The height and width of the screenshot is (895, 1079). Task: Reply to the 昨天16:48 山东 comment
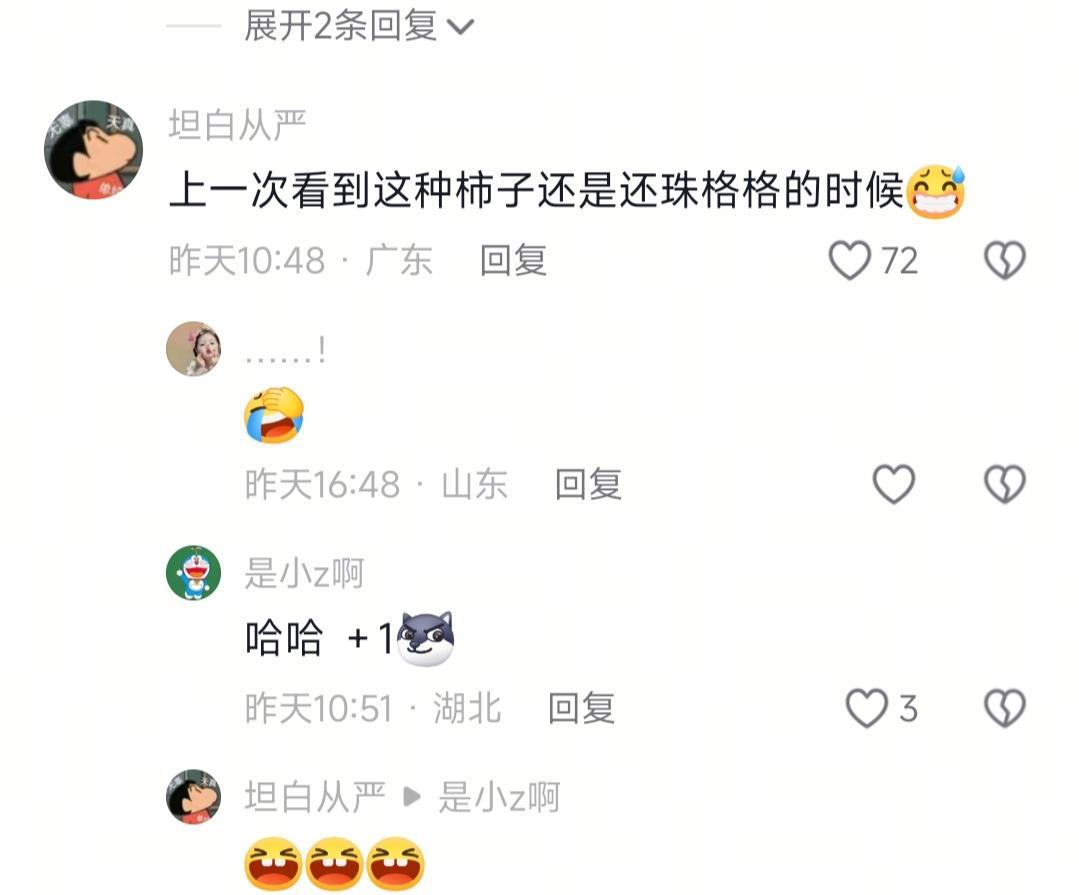[588, 484]
